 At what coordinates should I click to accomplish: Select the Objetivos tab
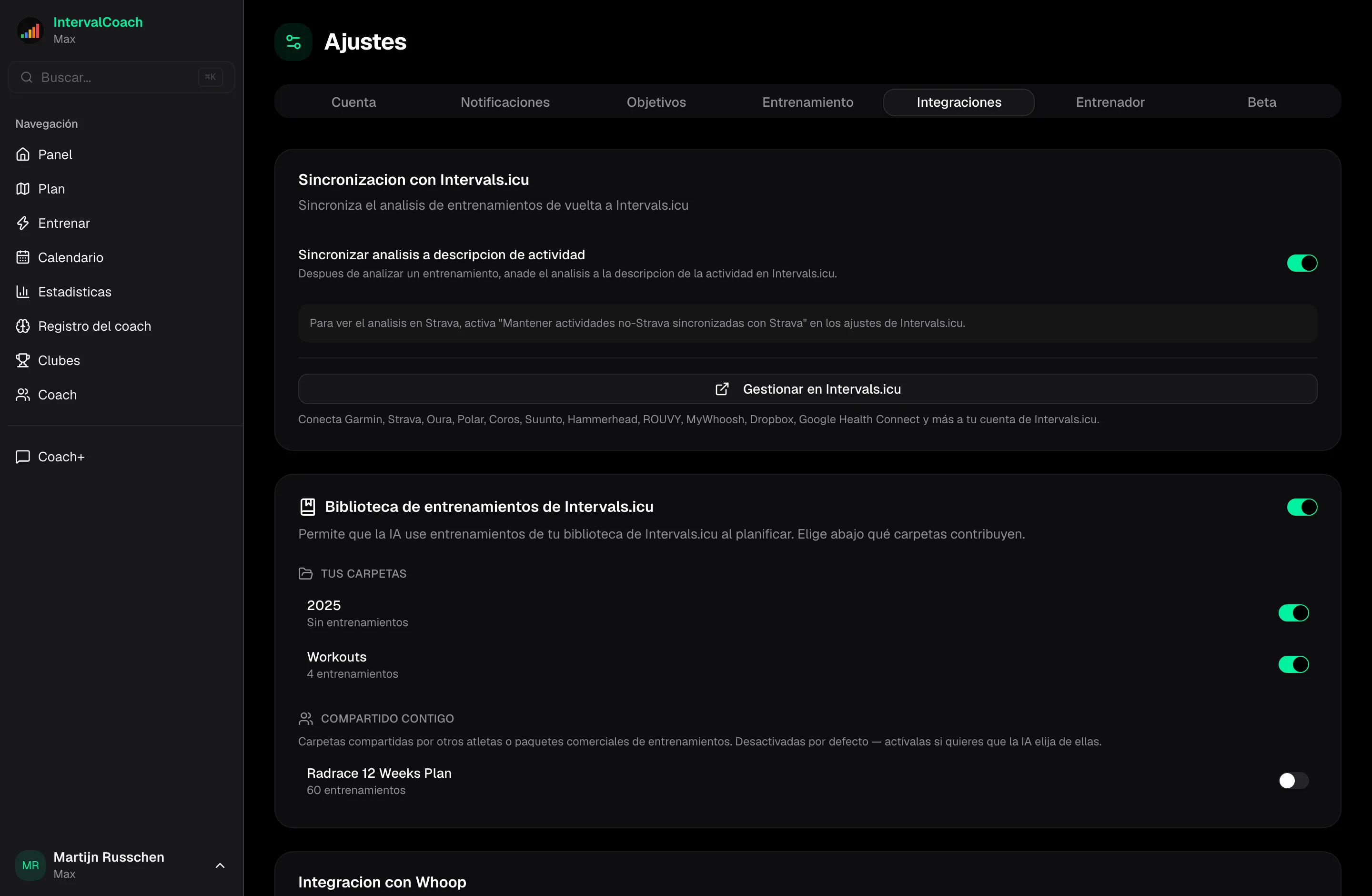pos(656,102)
